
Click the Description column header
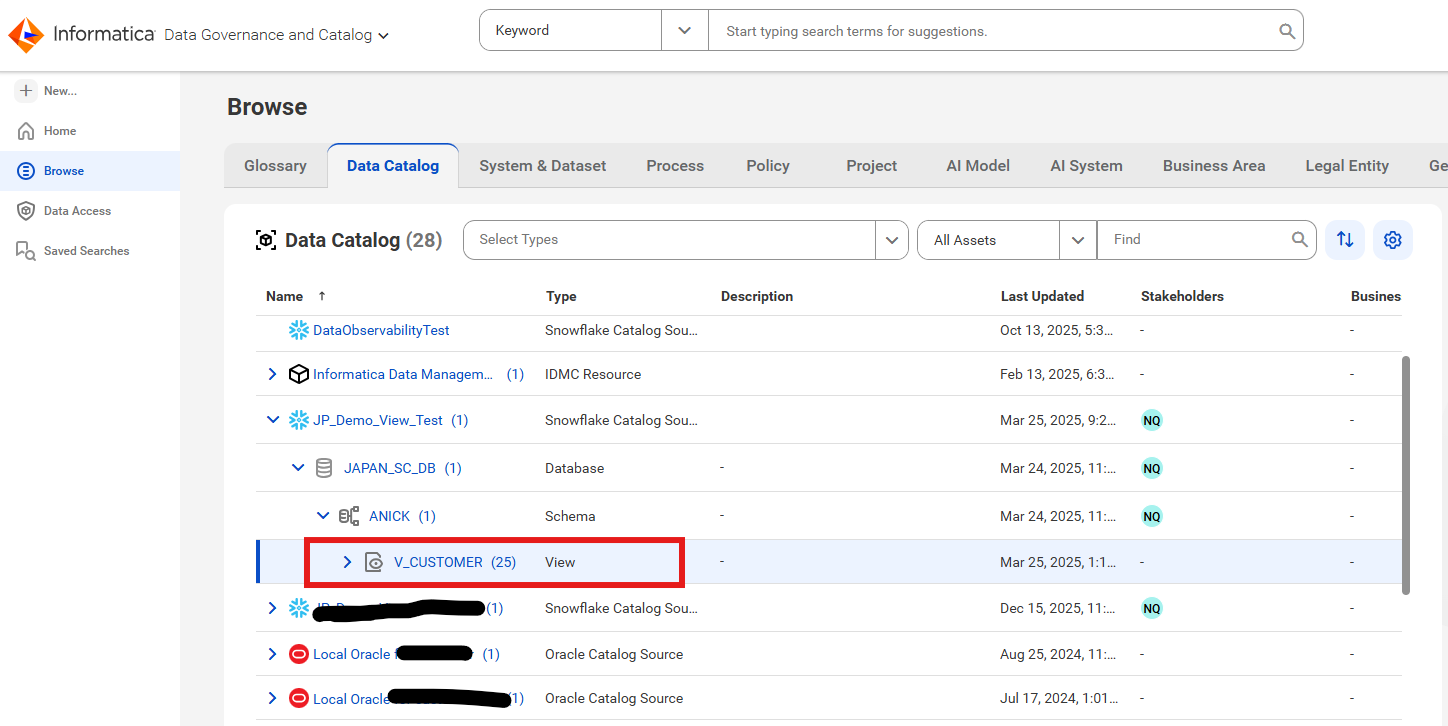(757, 296)
